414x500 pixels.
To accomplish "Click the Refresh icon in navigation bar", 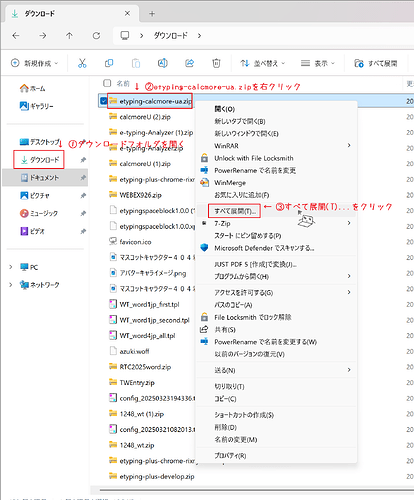I will coord(96,35).
